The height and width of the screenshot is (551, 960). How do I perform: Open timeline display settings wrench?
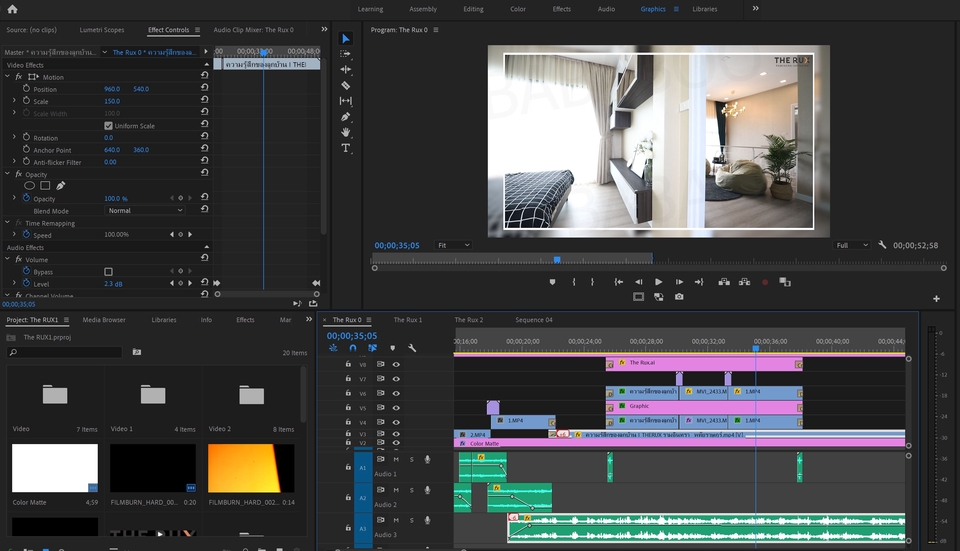[x=412, y=348]
